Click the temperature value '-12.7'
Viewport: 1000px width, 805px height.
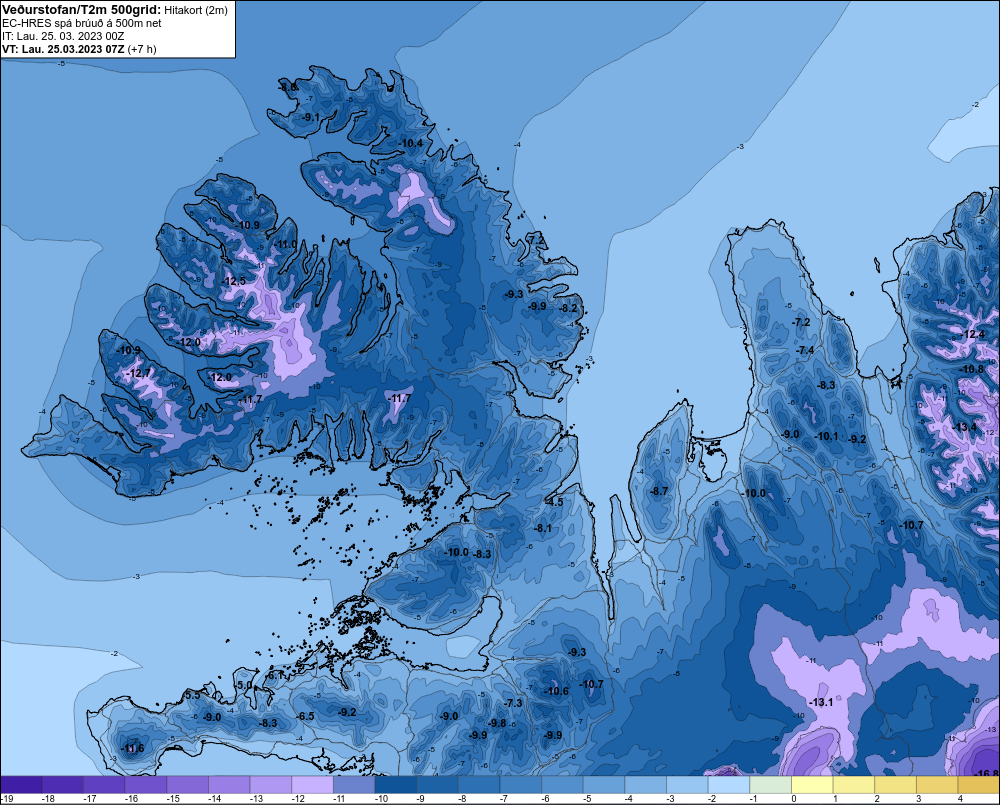[138, 373]
